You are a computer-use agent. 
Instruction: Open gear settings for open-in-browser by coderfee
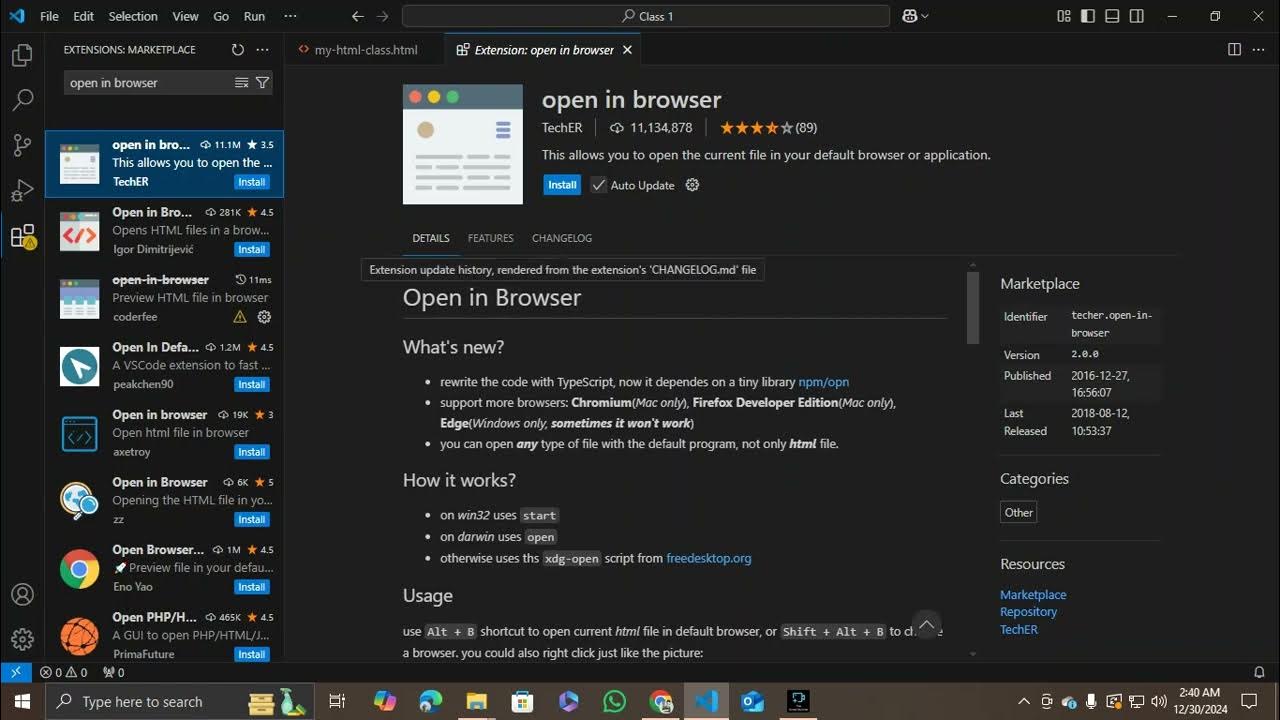click(x=264, y=317)
